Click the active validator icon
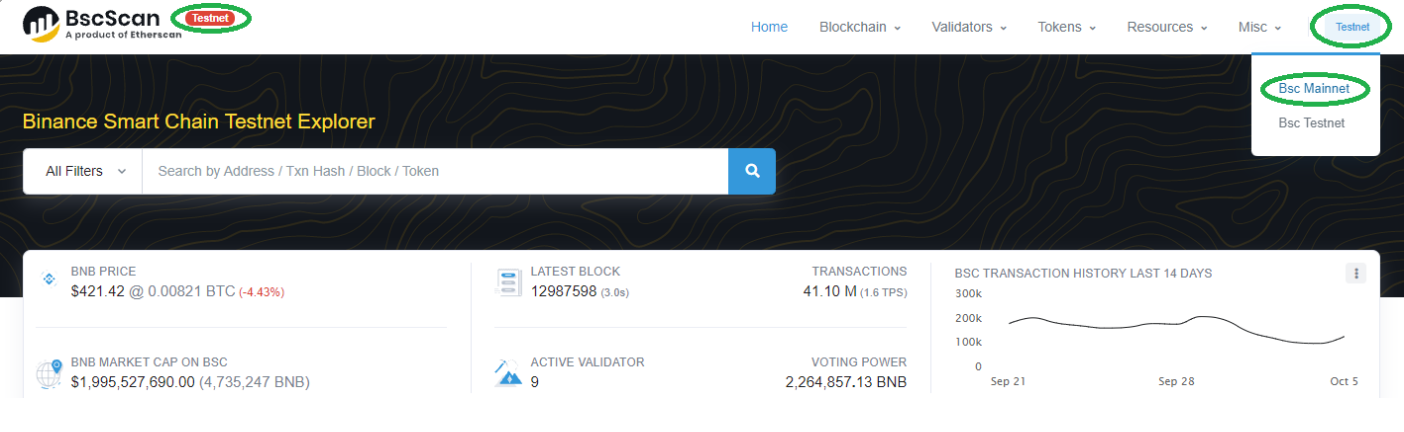This screenshot has height=432, width=1404. point(508,373)
